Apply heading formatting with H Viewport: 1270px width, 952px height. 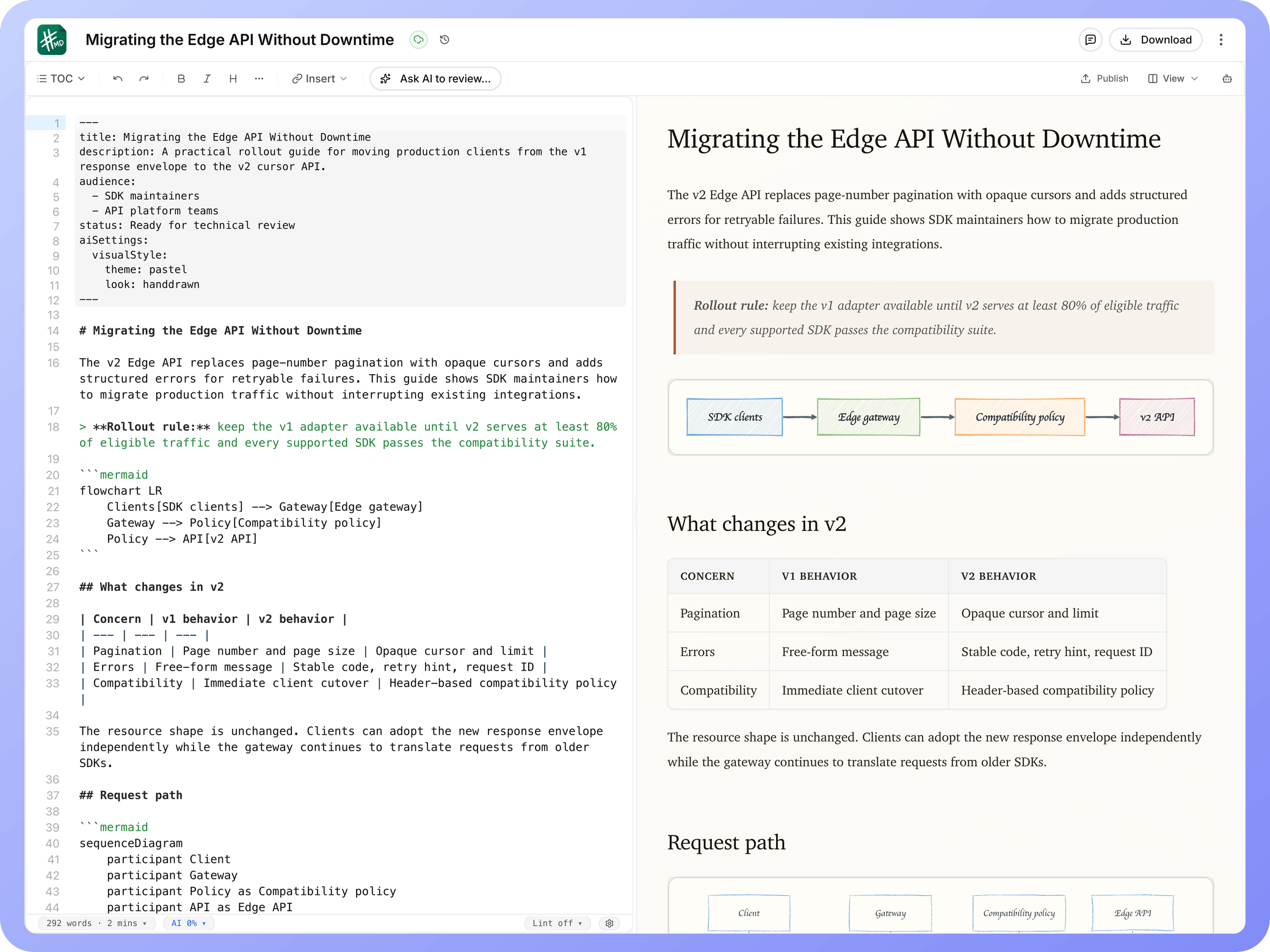coord(233,79)
